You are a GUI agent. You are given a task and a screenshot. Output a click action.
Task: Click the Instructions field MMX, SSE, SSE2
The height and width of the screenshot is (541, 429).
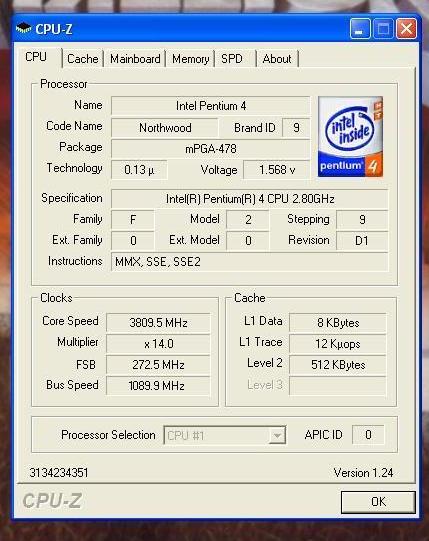tap(250, 262)
